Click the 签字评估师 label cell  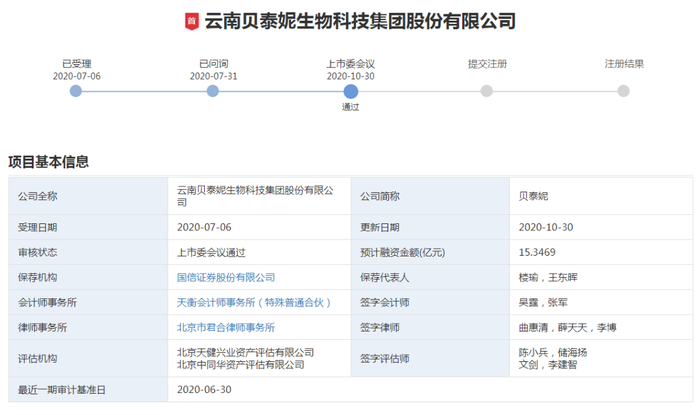[430, 358]
